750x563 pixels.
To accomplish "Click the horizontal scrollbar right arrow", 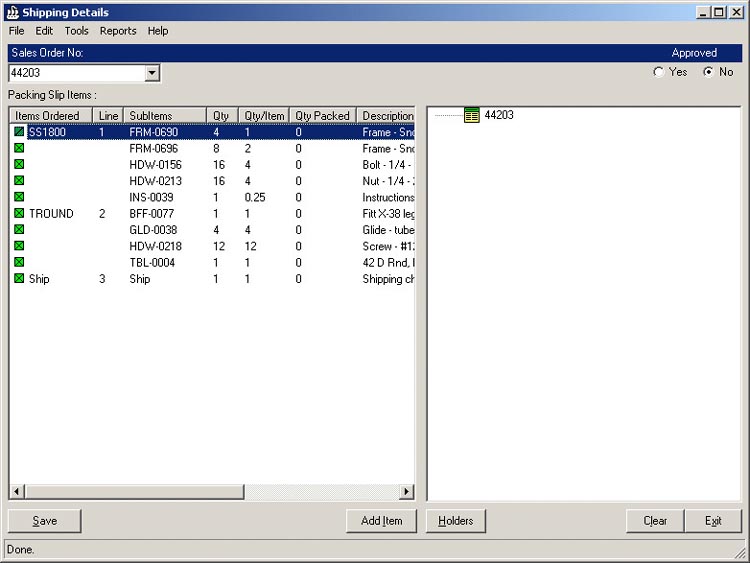I will [406, 492].
